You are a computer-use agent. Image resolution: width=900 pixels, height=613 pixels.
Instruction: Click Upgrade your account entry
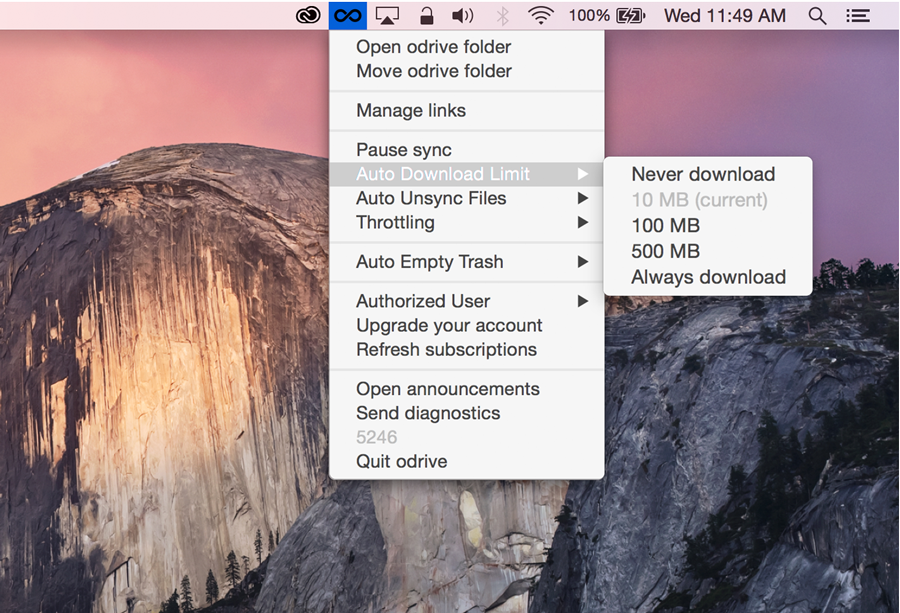point(467,325)
